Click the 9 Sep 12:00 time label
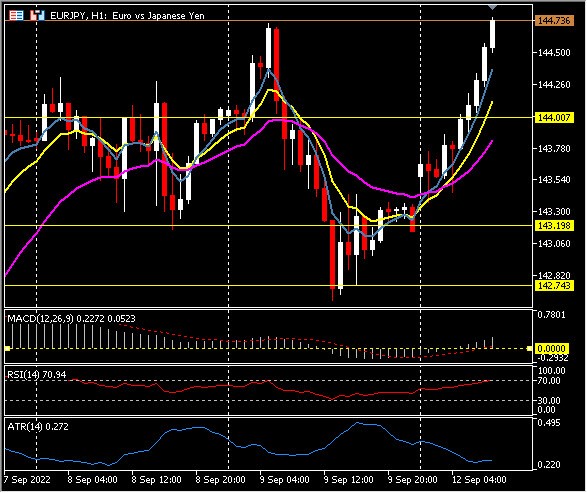This screenshot has height=493, width=587. tap(349, 480)
